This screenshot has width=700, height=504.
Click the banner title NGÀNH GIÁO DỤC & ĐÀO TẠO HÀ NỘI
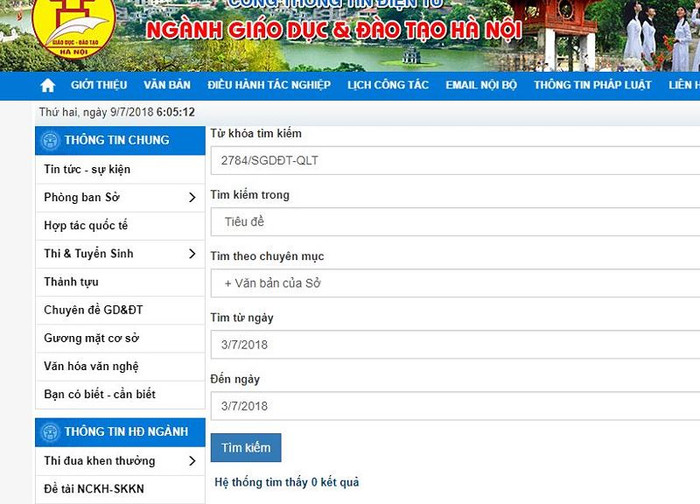(x=334, y=30)
